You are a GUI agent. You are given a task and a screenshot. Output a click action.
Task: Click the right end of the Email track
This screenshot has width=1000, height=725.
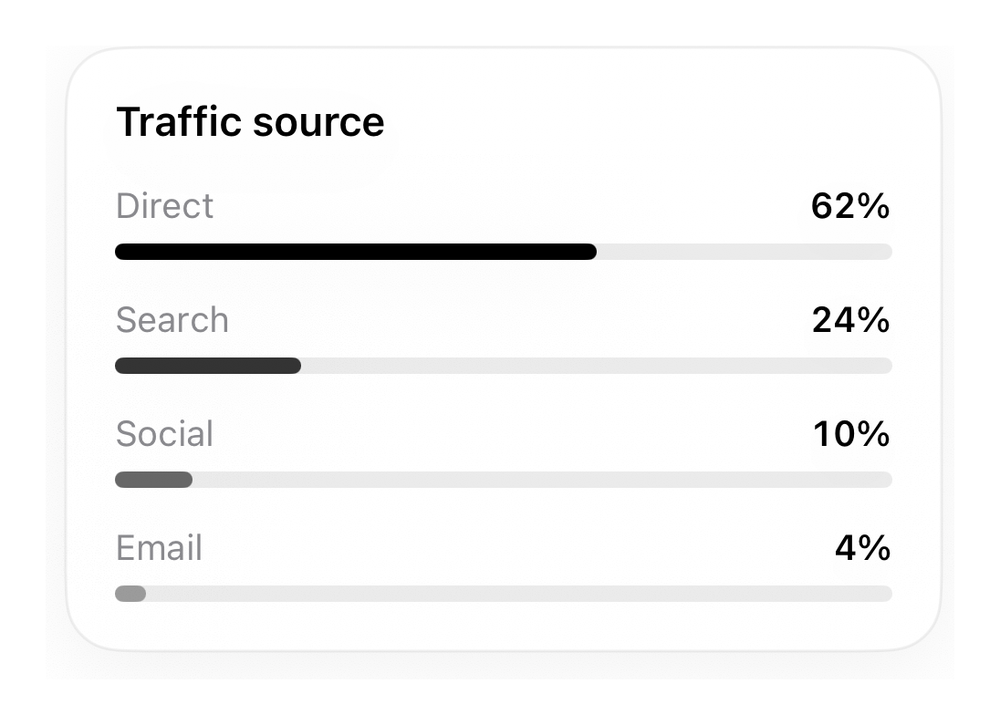(885, 594)
